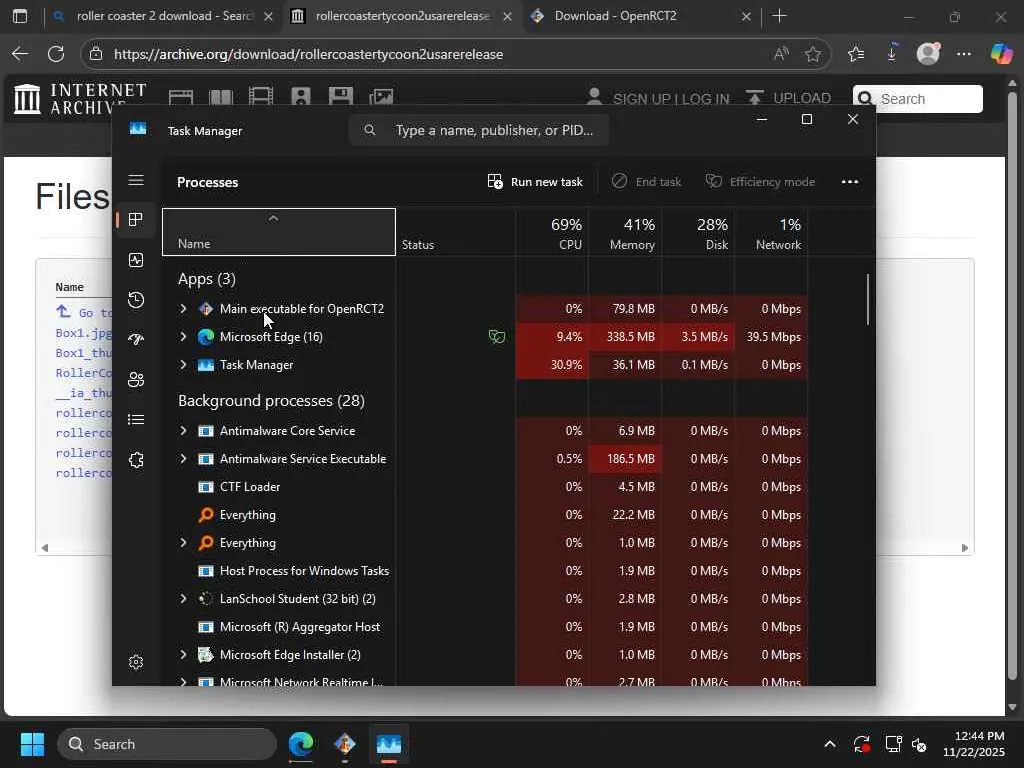Open Microsoft Edge from the taskbar

[301, 744]
